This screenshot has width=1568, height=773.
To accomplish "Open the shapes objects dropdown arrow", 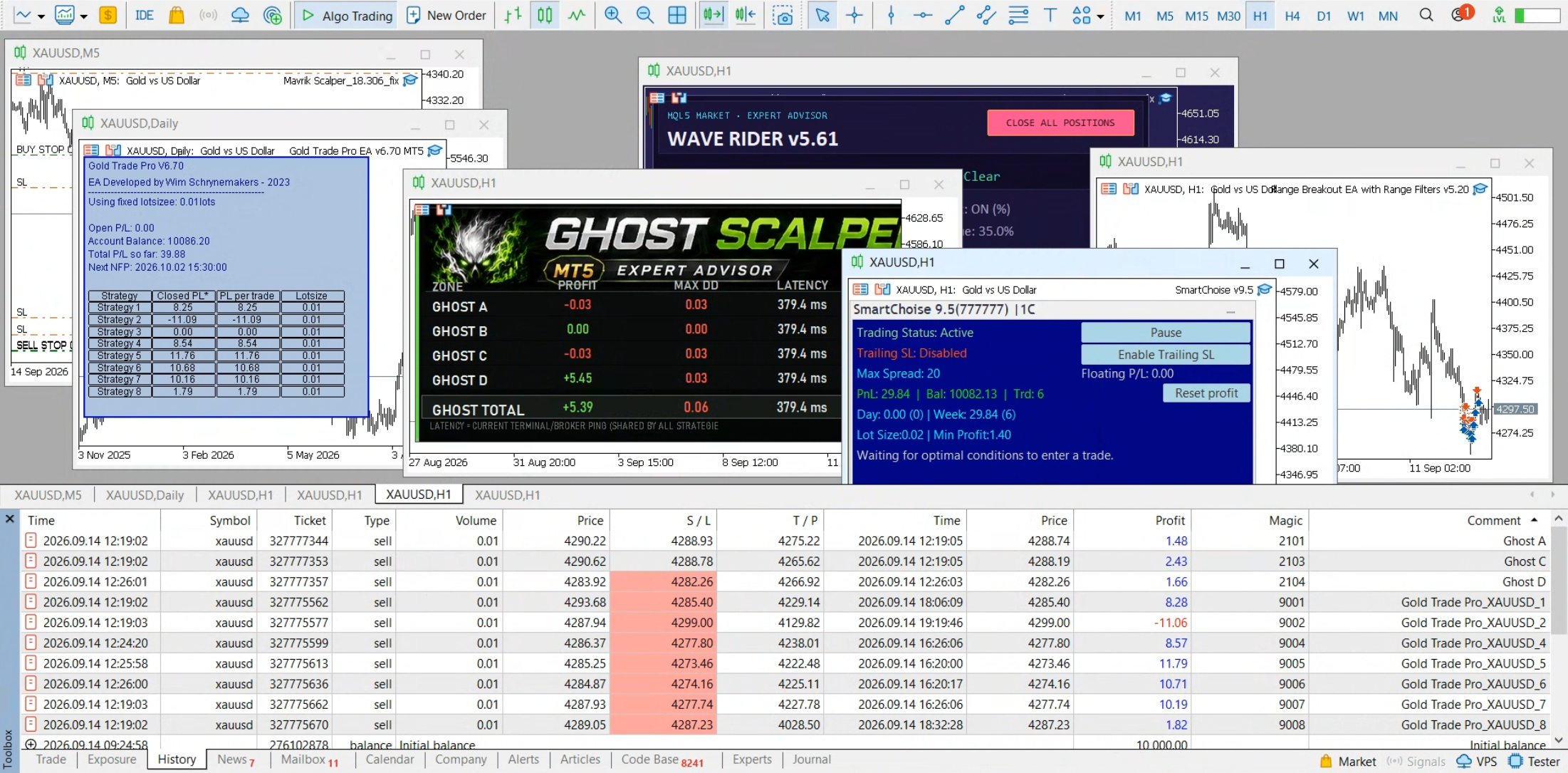I will [x=1101, y=16].
